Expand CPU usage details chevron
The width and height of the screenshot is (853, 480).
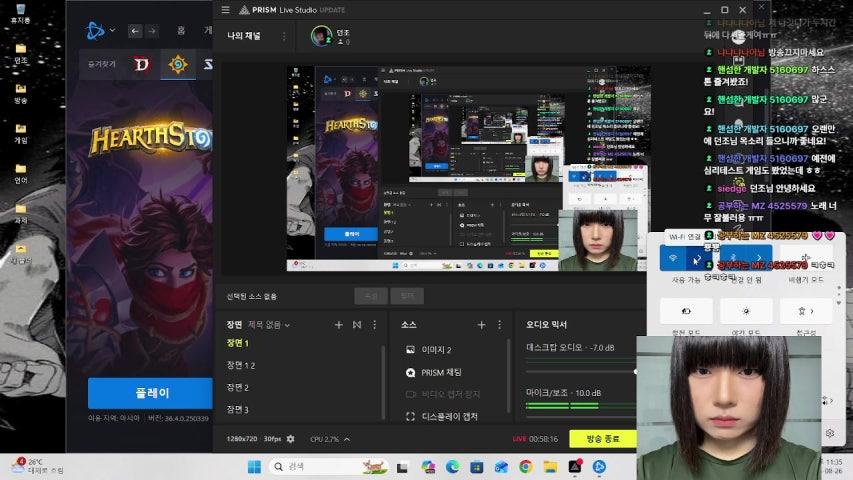[347, 439]
